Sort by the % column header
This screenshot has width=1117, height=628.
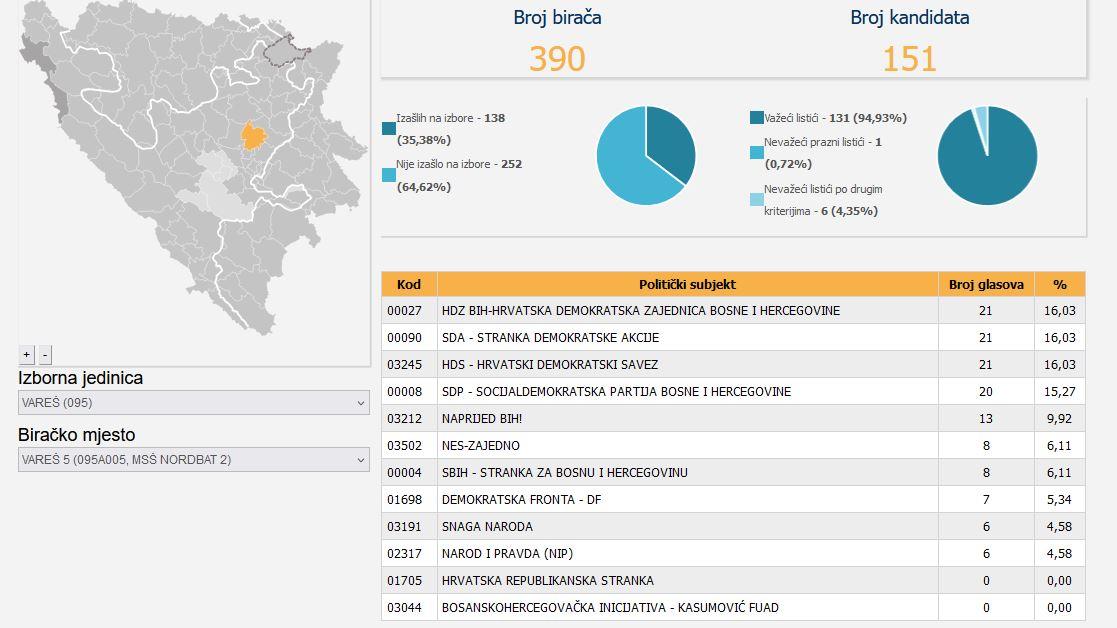point(1060,284)
